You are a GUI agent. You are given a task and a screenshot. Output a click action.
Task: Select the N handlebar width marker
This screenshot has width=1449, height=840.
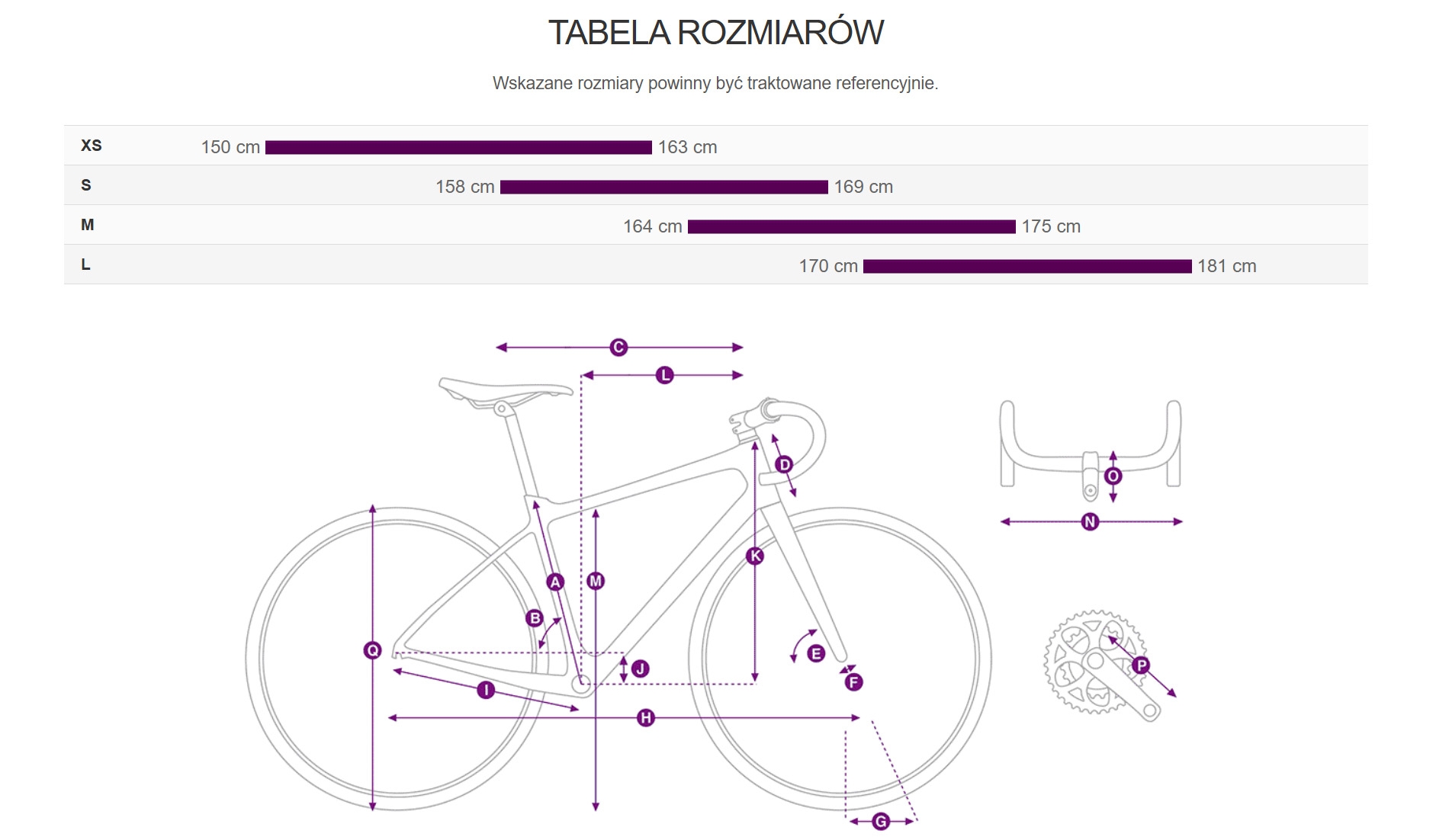click(x=1090, y=522)
